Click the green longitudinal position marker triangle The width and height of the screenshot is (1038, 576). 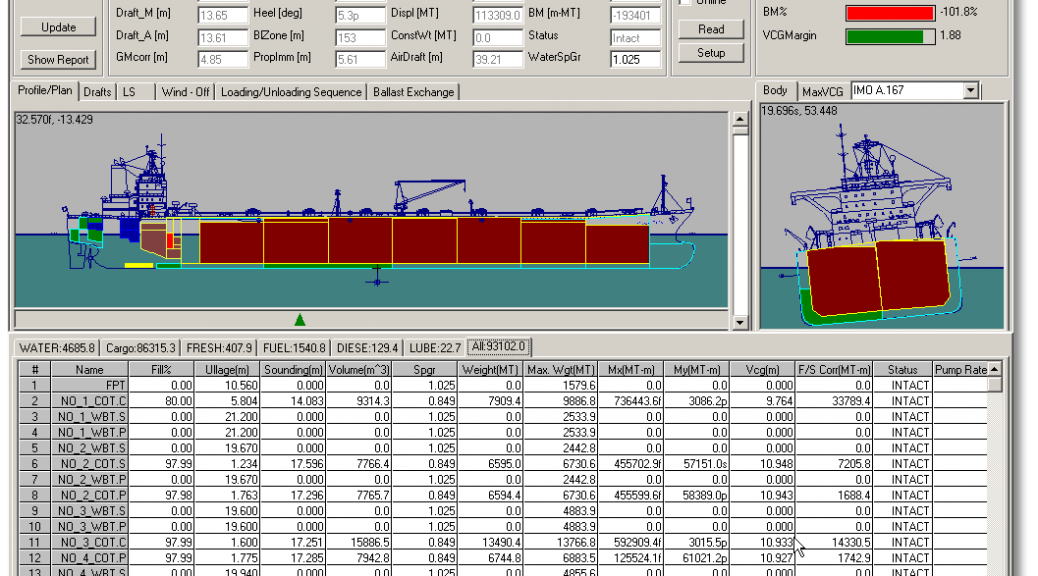pyautogui.click(x=300, y=320)
